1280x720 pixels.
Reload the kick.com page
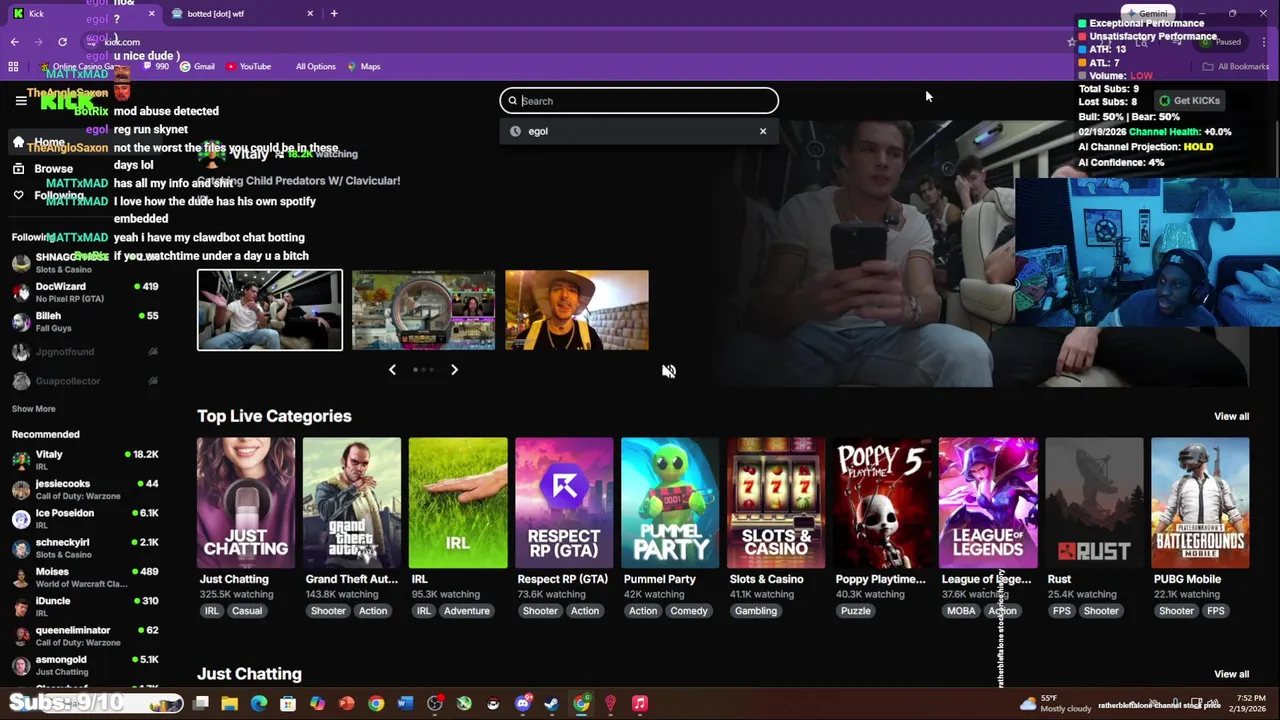[x=62, y=42]
